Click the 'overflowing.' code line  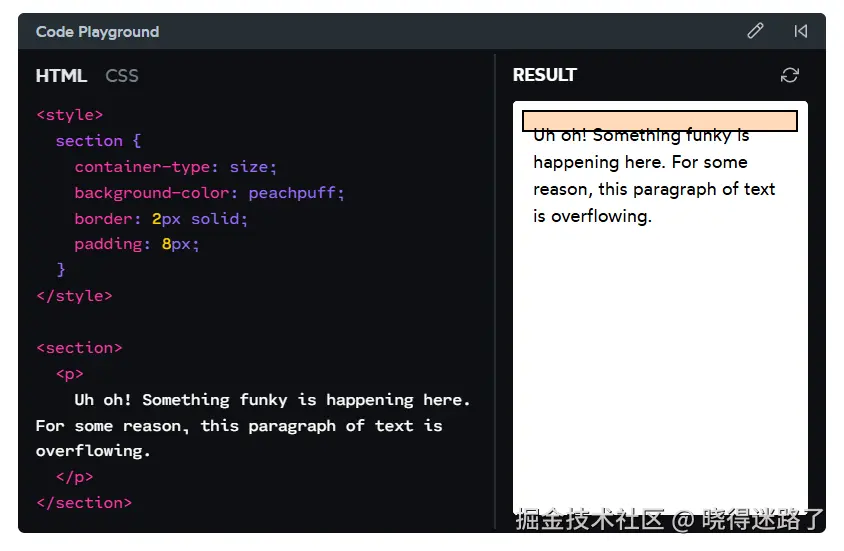(93, 451)
